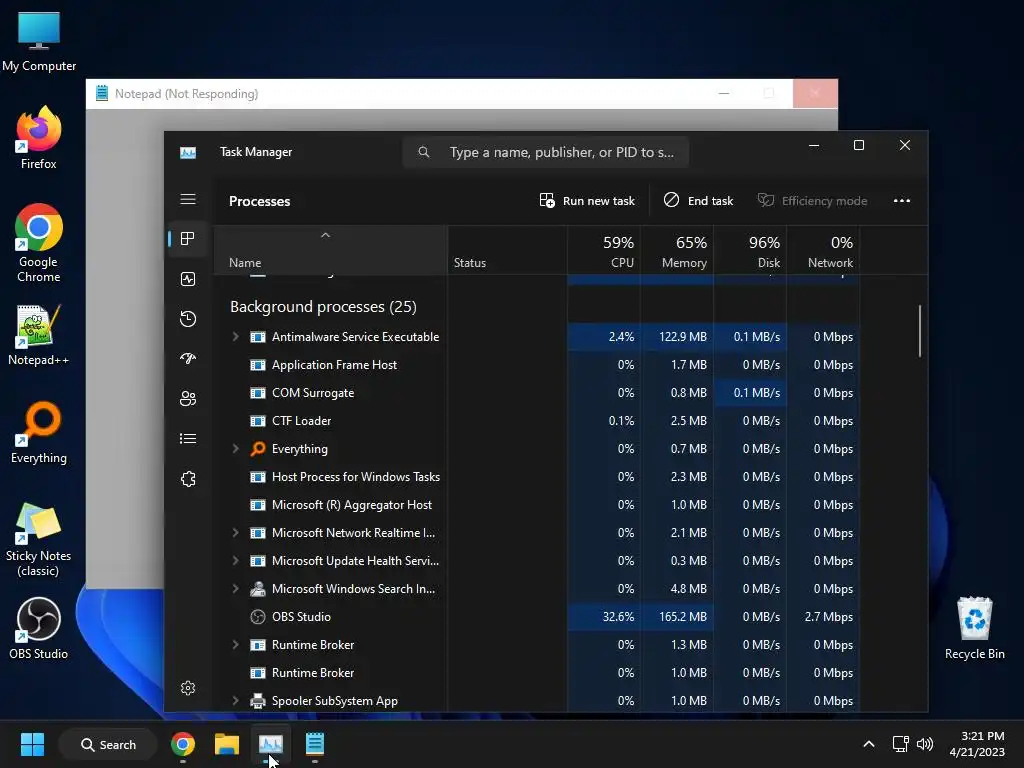Click the Microsoft Windows Search Indexer icon
Screen dimensions: 1024x768
(258, 588)
